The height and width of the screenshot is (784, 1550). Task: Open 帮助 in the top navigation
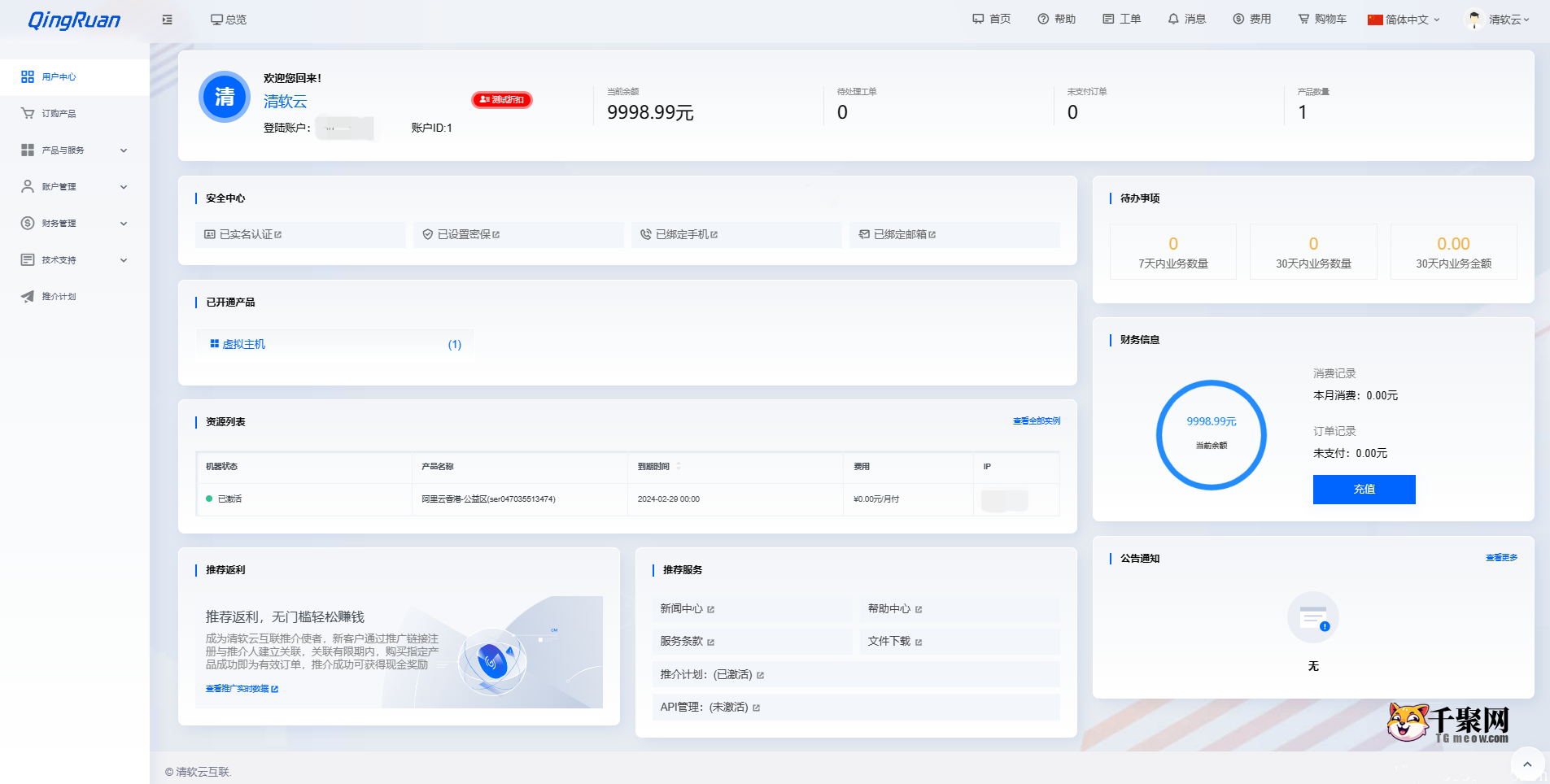coord(1057,19)
